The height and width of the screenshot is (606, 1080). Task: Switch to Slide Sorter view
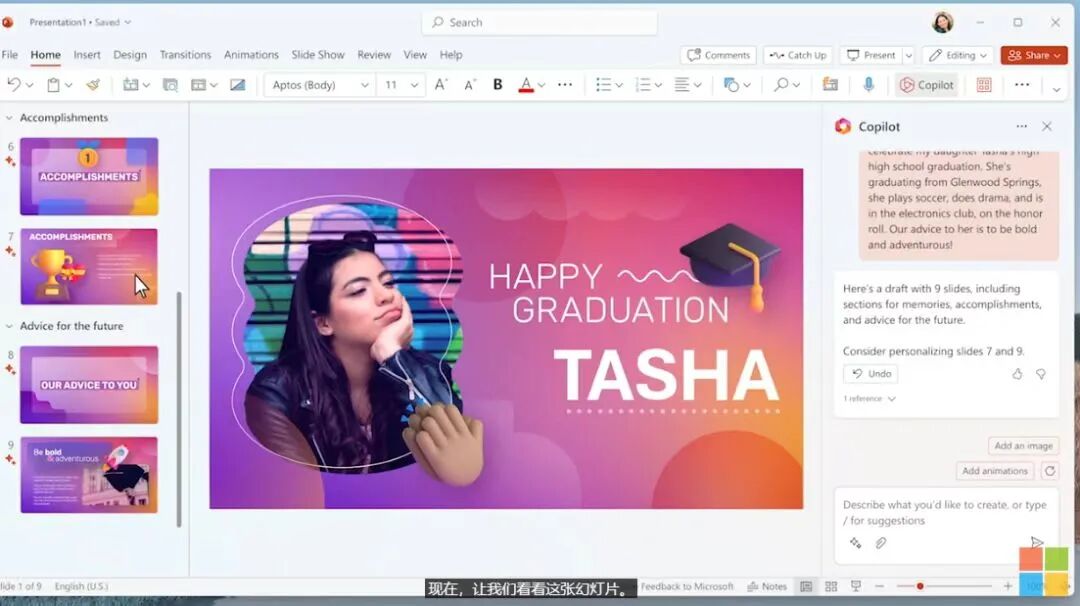click(831, 586)
